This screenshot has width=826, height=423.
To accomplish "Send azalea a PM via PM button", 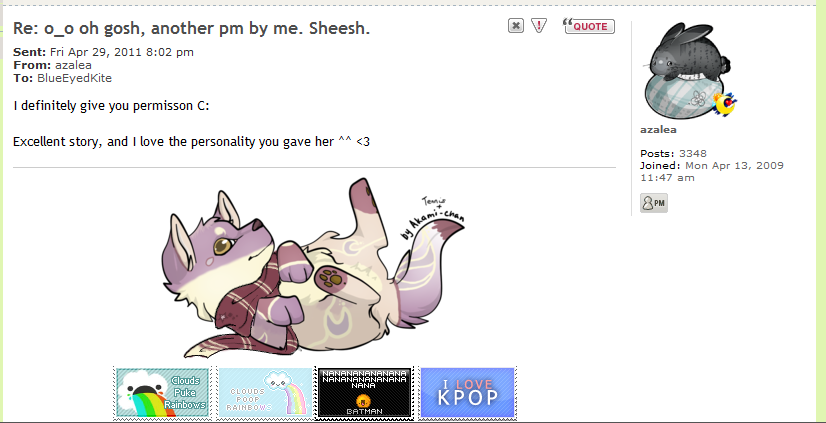I will [x=654, y=203].
